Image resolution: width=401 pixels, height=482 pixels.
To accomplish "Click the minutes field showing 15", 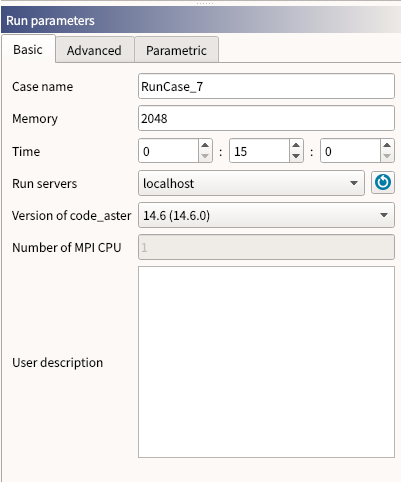I will pyautogui.click(x=259, y=151).
